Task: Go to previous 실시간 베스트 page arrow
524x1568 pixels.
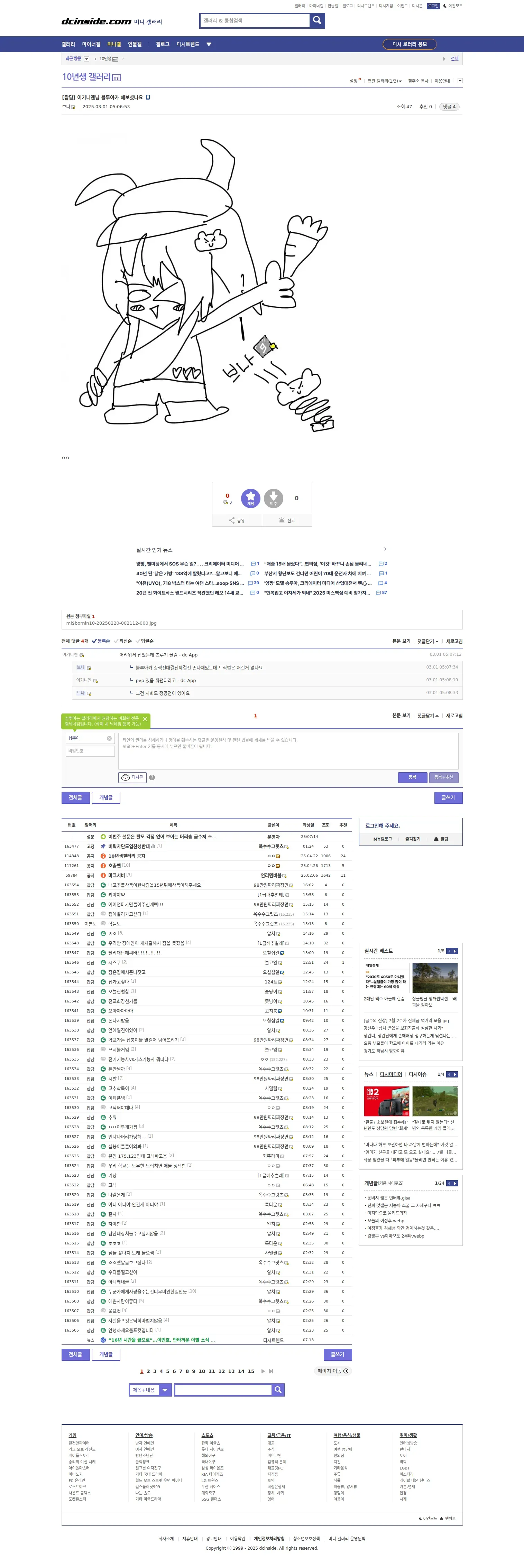Action: coord(449,951)
